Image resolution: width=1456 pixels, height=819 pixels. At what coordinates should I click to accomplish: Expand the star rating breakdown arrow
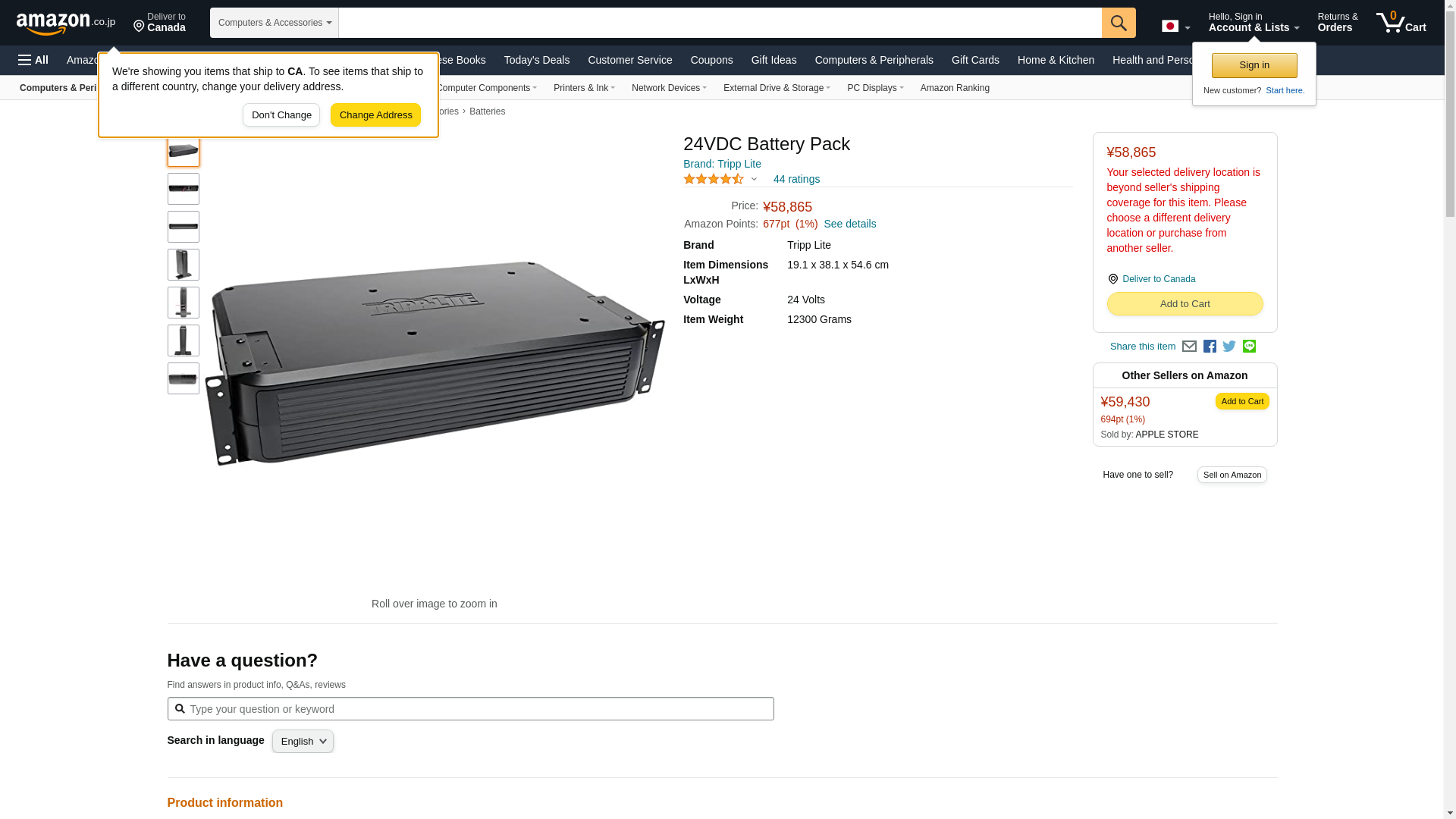point(754,180)
